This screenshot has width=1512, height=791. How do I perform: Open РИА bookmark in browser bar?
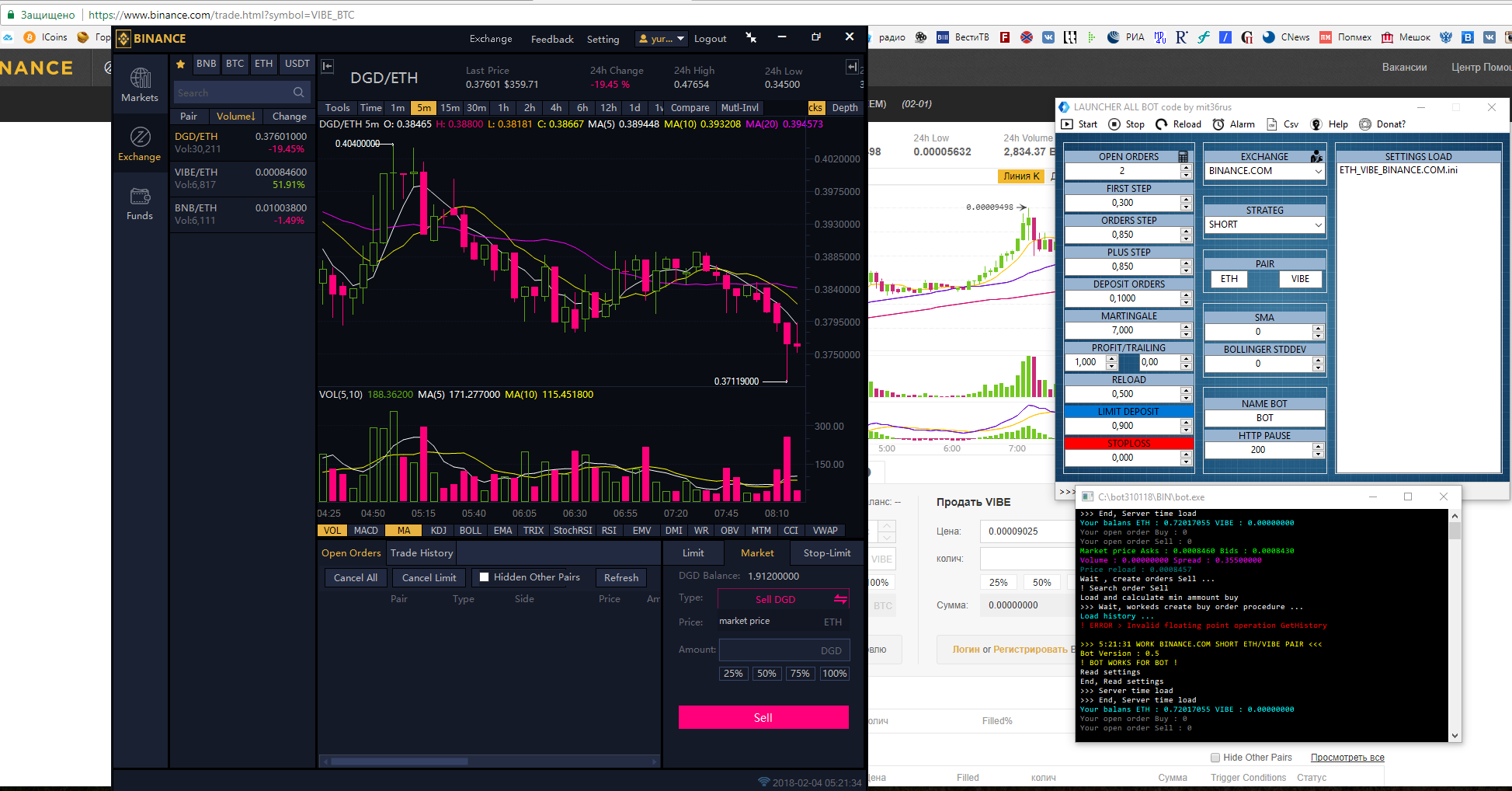(1126, 37)
